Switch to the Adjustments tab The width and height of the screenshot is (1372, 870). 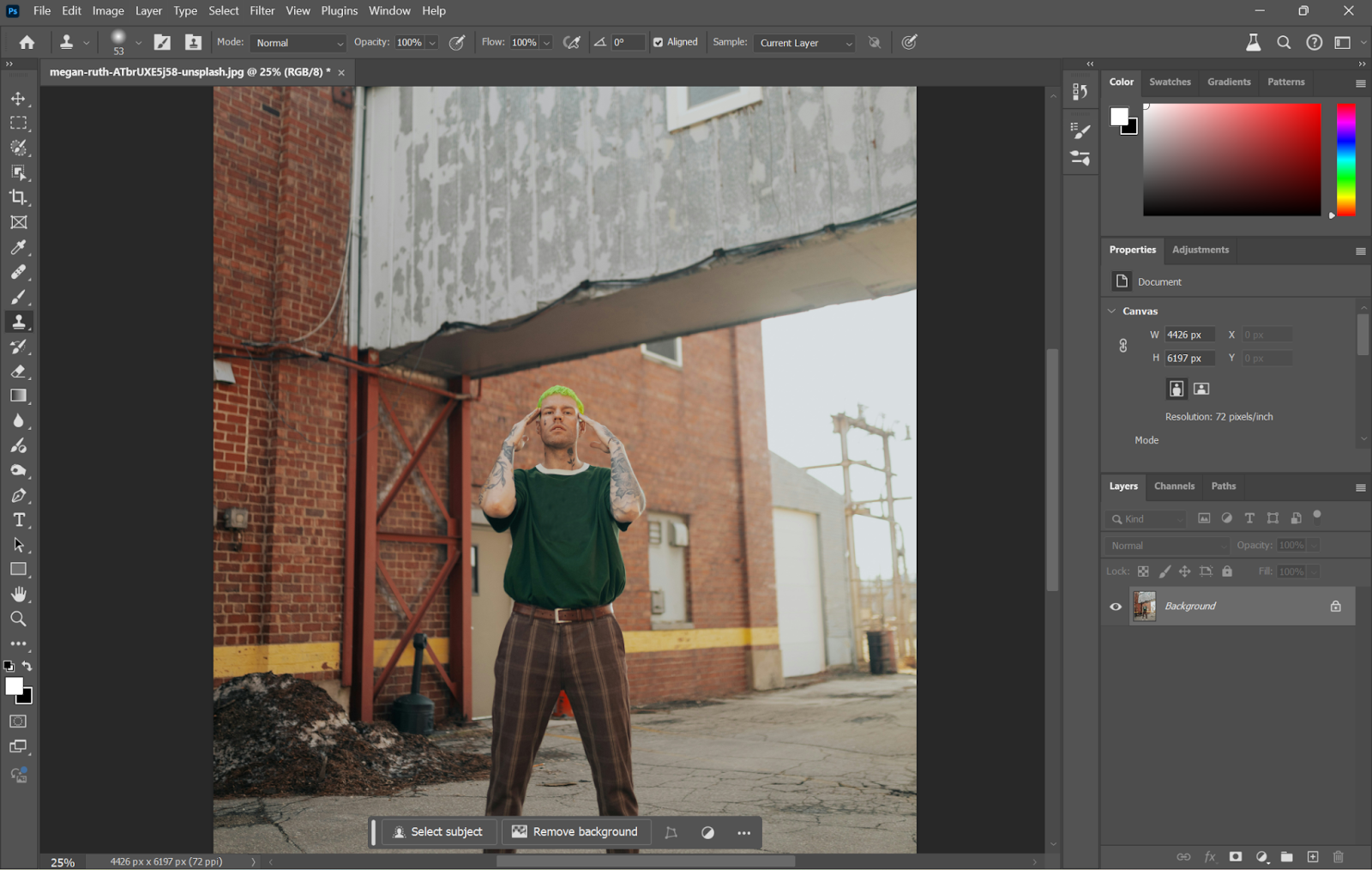1200,250
